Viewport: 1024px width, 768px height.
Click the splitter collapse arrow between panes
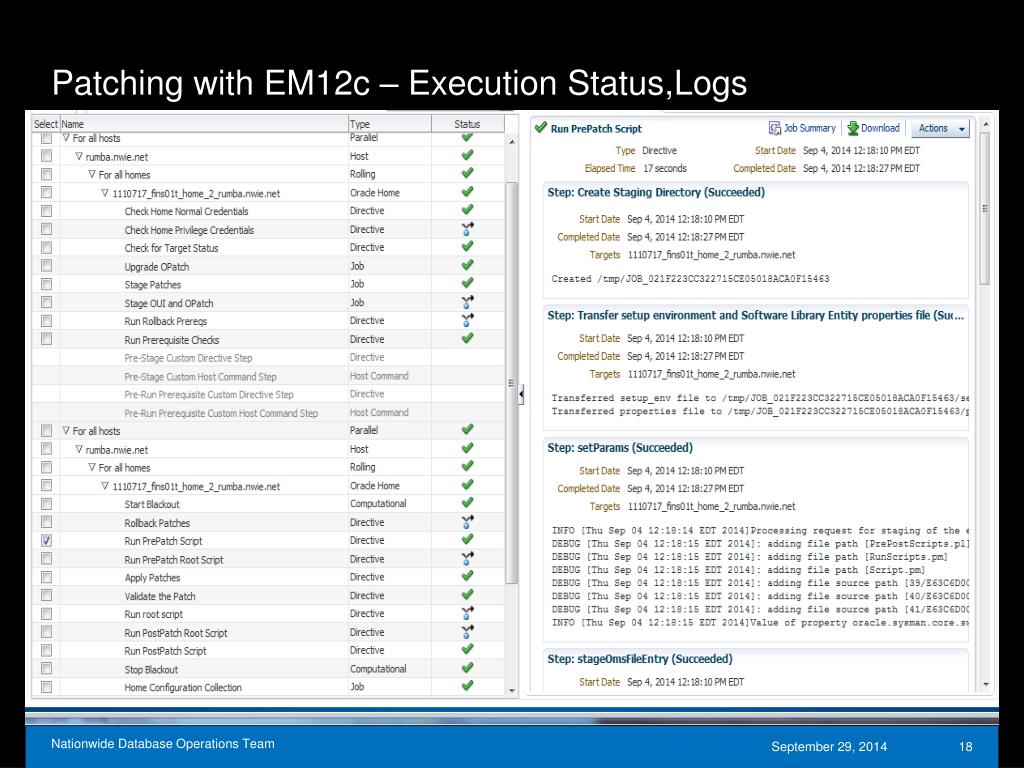coord(521,394)
